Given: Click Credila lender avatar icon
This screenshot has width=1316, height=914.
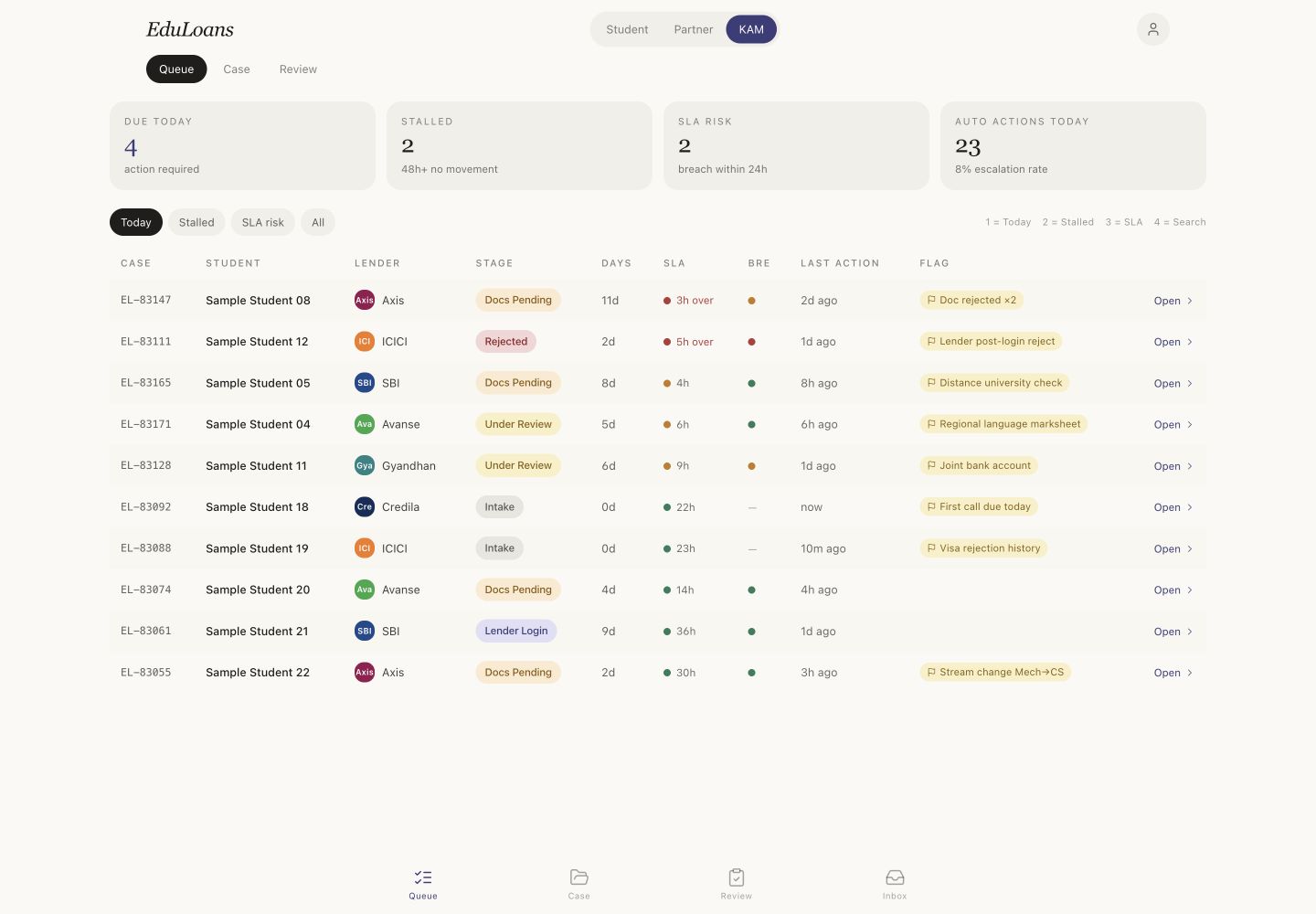Looking at the screenshot, I should pyautogui.click(x=365, y=506).
